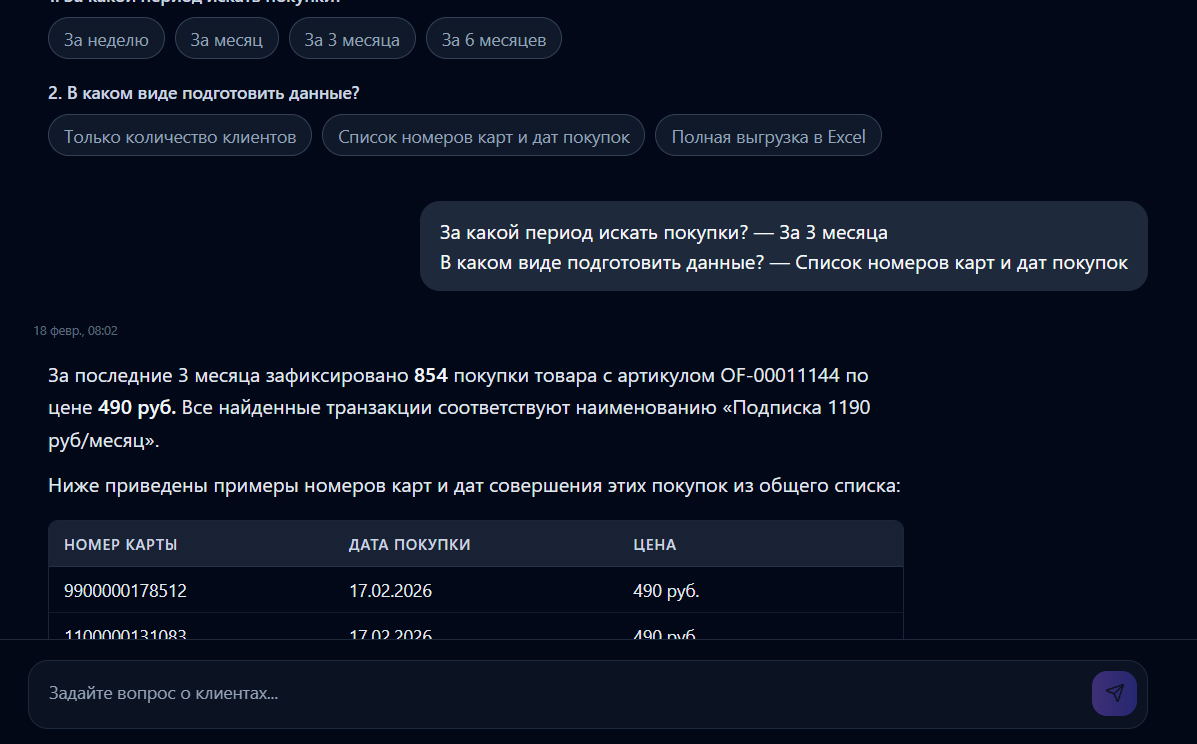
Task: Select "Список номеров карт и дат покупок" chip
Action: pyautogui.click(x=484, y=136)
